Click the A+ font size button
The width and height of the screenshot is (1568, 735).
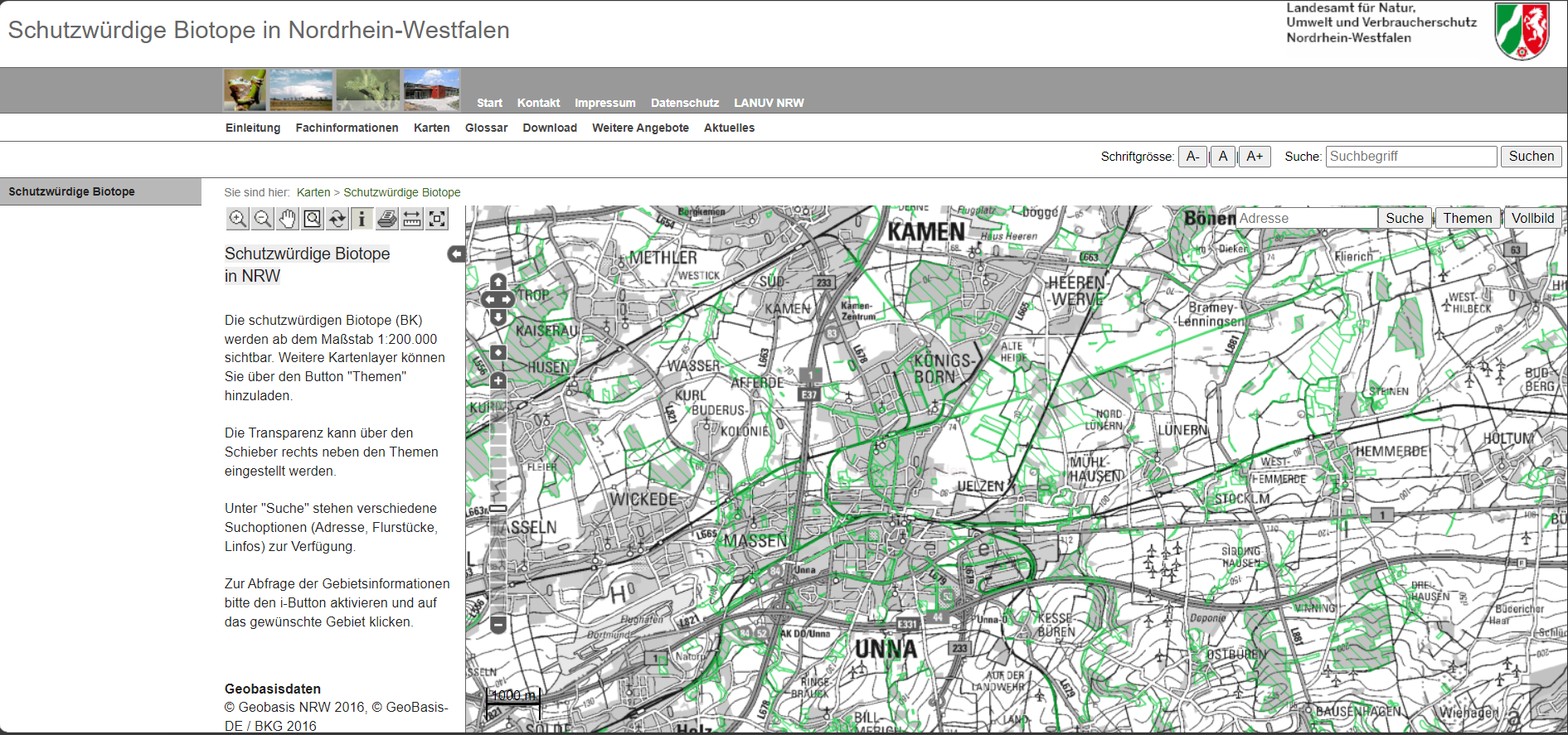point(1254,157)
